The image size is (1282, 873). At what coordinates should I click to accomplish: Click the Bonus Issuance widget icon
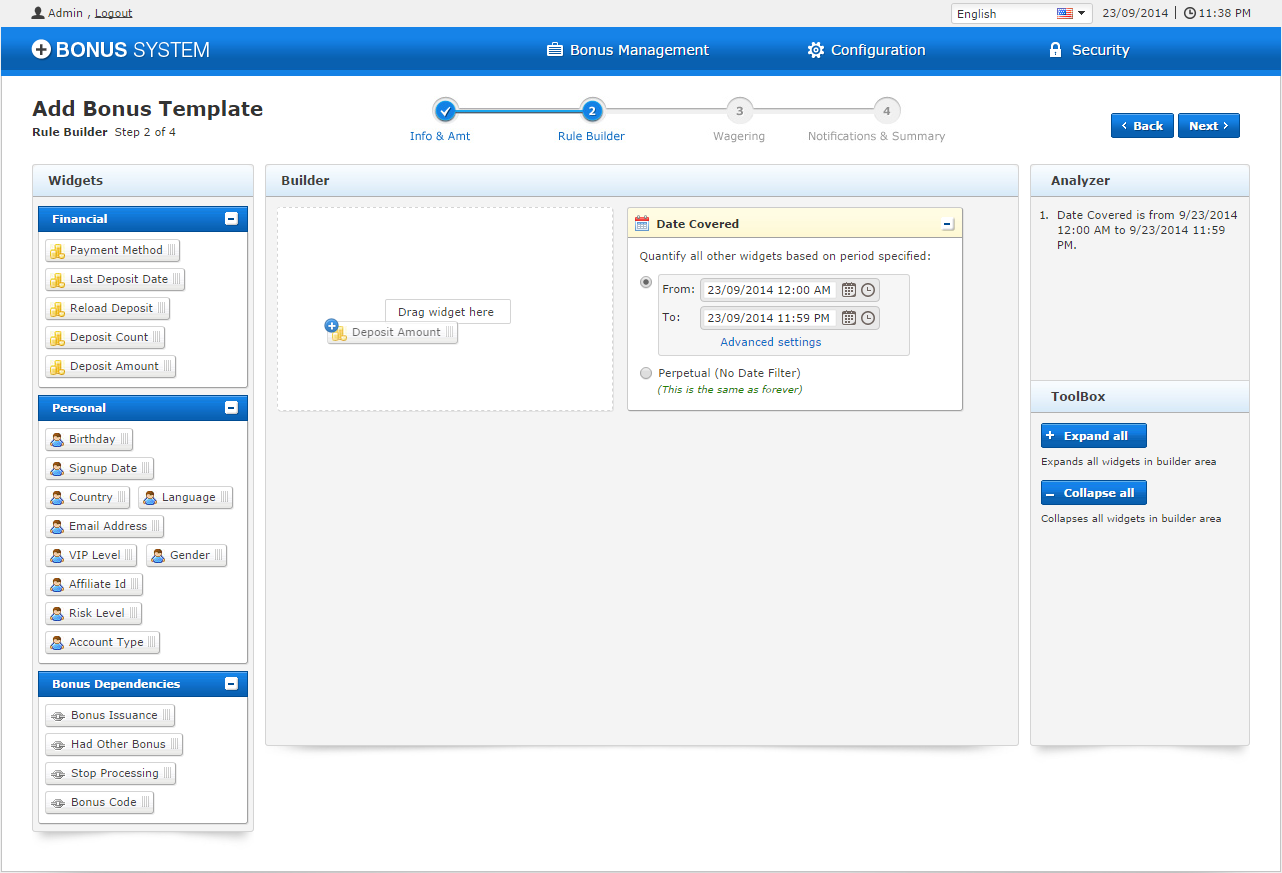point(58,716)
